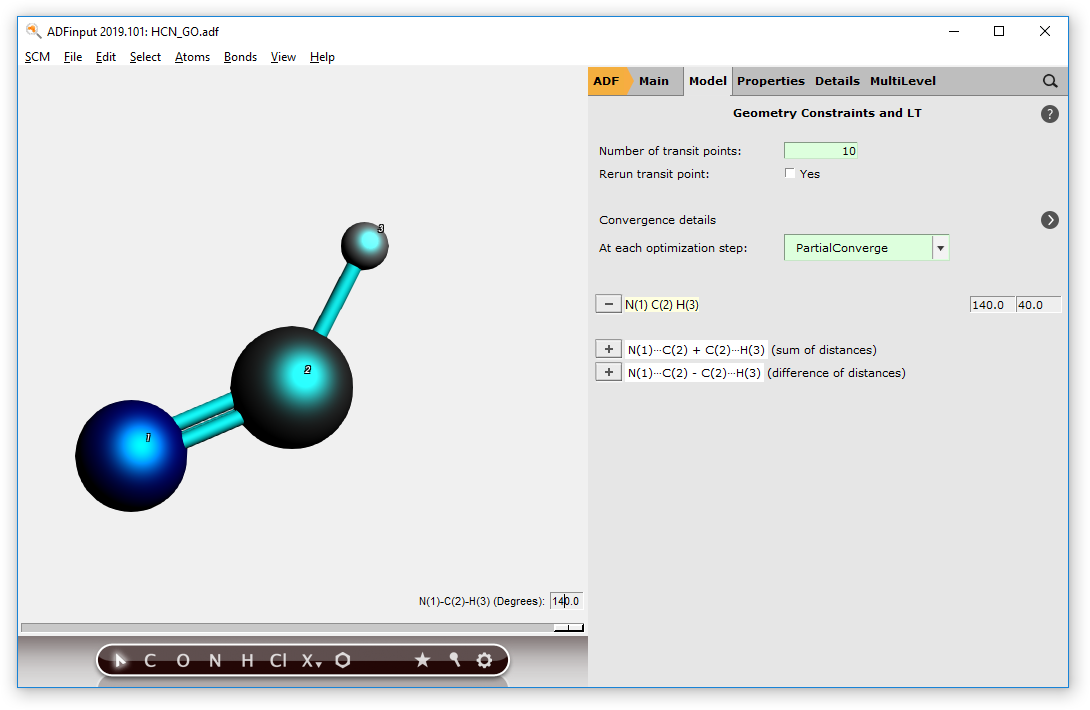1090x710 pixels.
Task: Open the Model tab menu
Action: coord(708,81)
